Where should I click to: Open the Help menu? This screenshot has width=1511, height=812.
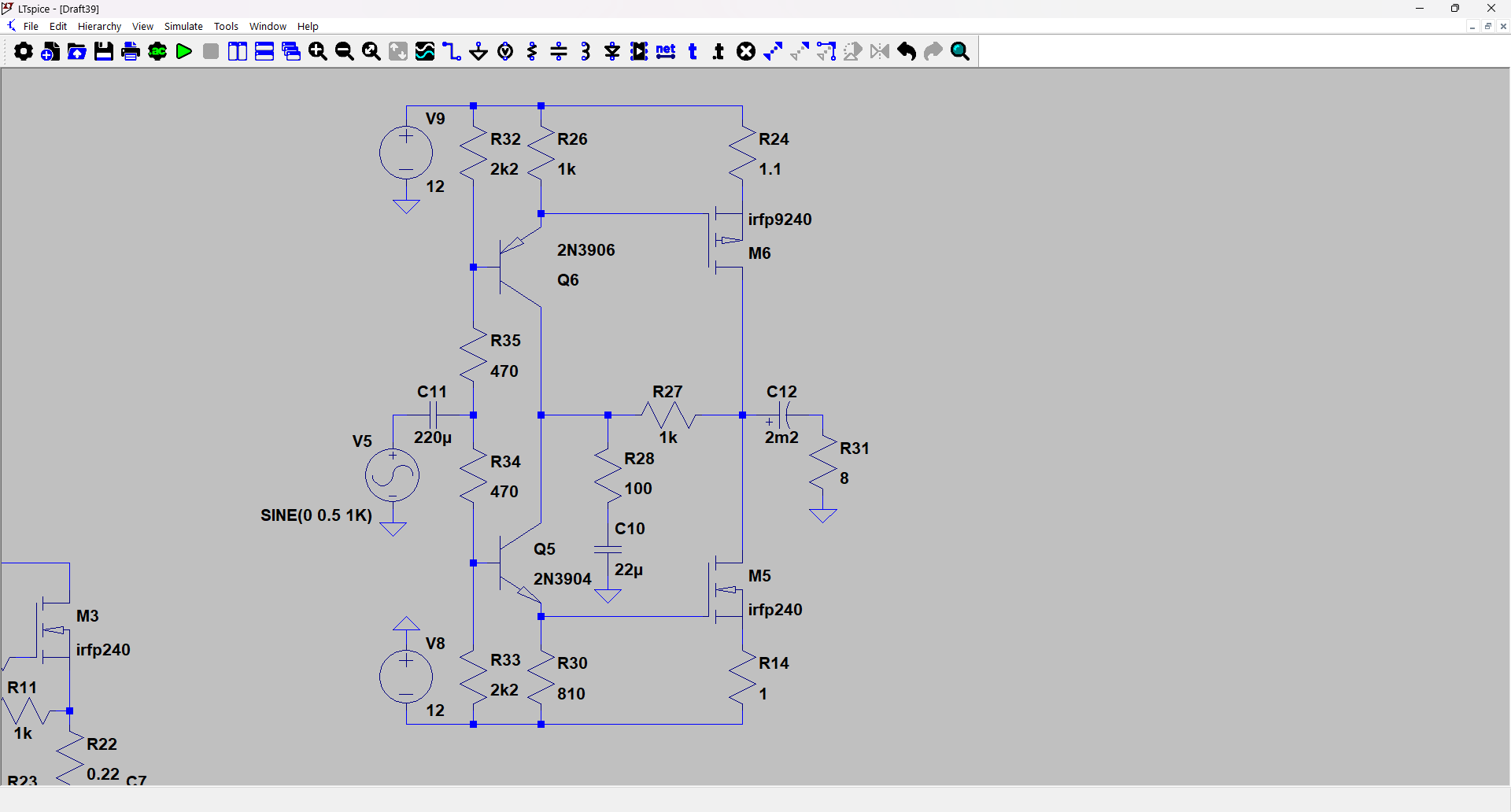[x=308, y=26]
